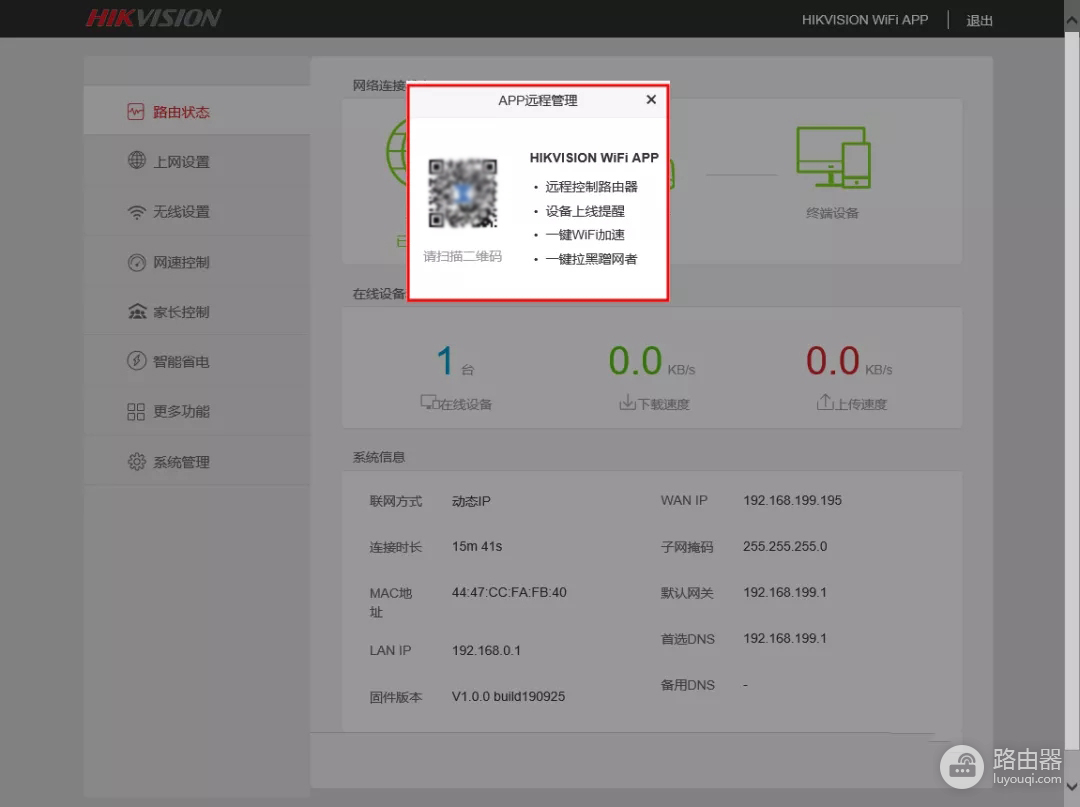Click the 系统管理 gear icon
The height and width of the screenshot is (807, 1080).
[x=134, y=461]
